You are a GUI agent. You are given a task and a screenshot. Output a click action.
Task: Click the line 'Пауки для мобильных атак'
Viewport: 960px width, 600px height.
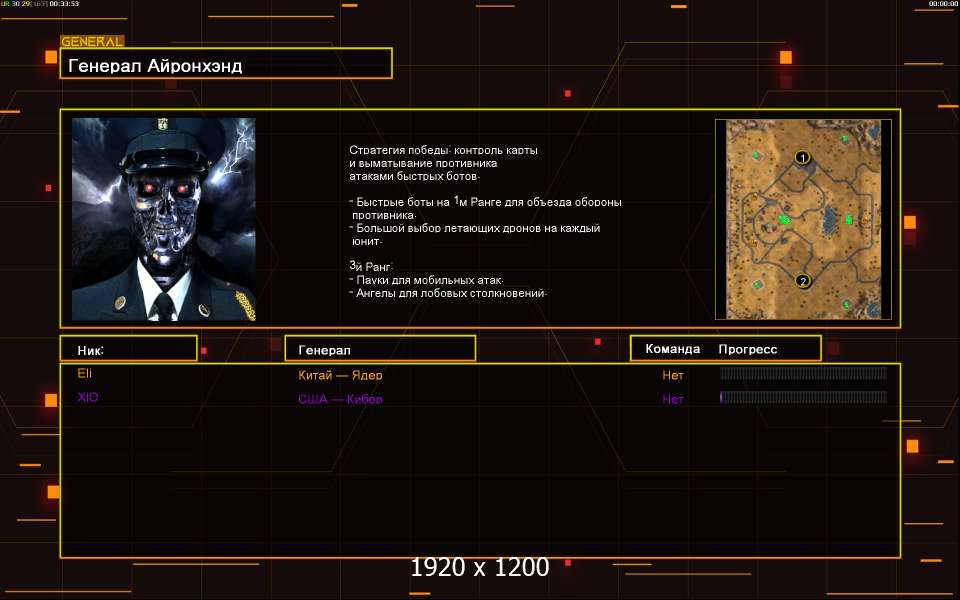[x=426, y=280]
